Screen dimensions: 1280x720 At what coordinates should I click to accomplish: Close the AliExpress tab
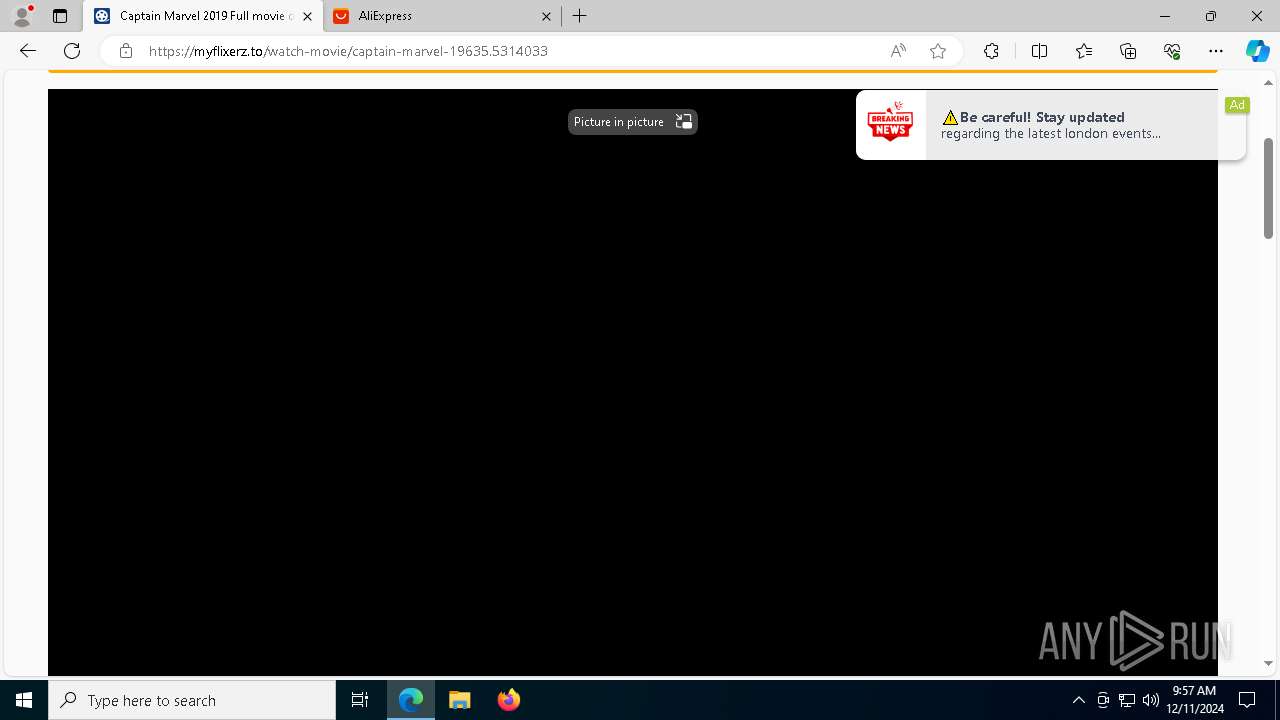point(546,16)
